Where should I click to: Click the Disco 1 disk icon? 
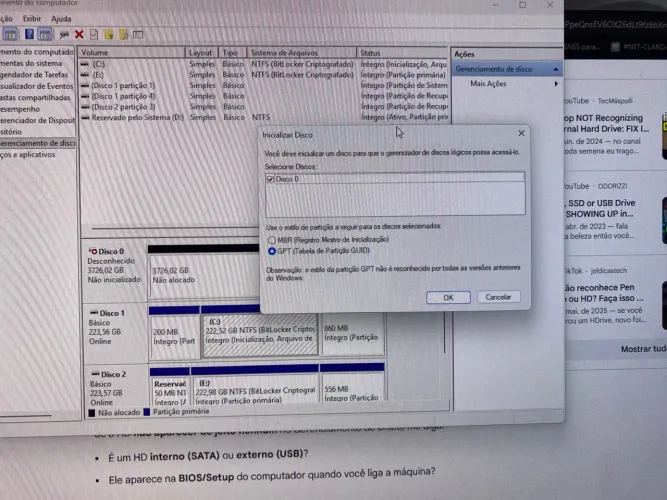[x=94, y=313]
